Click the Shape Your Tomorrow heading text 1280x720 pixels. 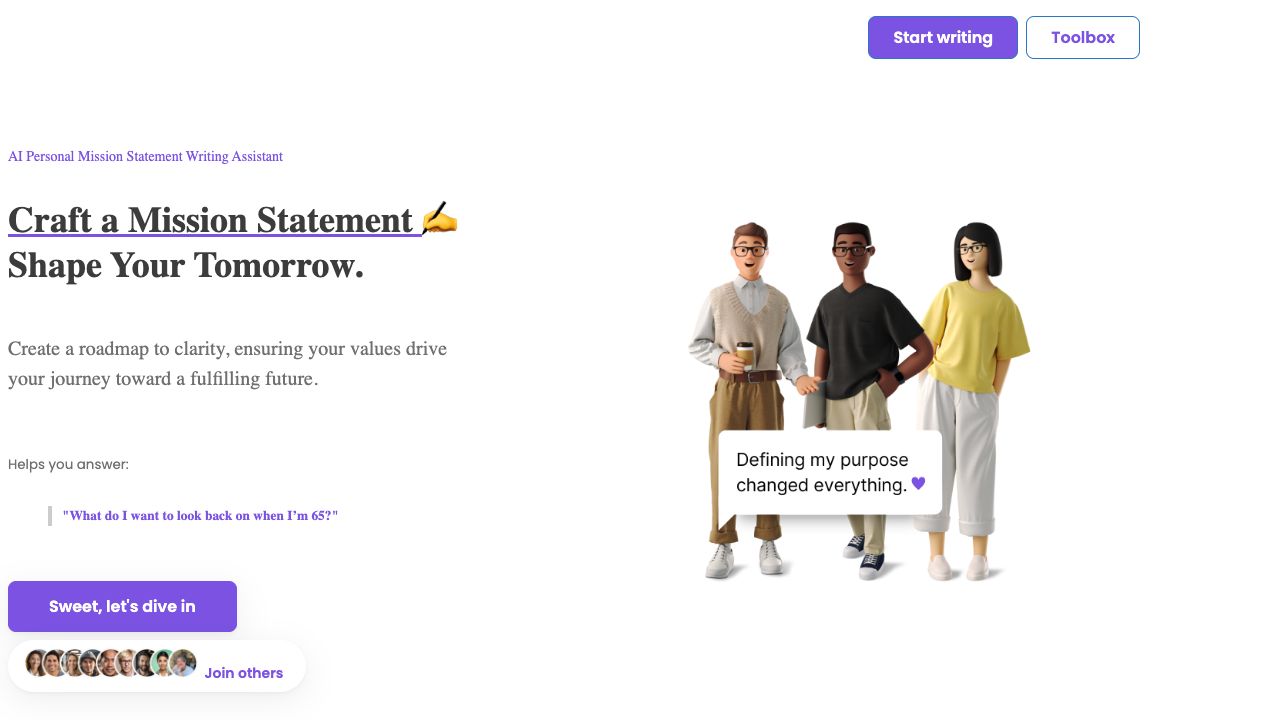click(186, 266)
